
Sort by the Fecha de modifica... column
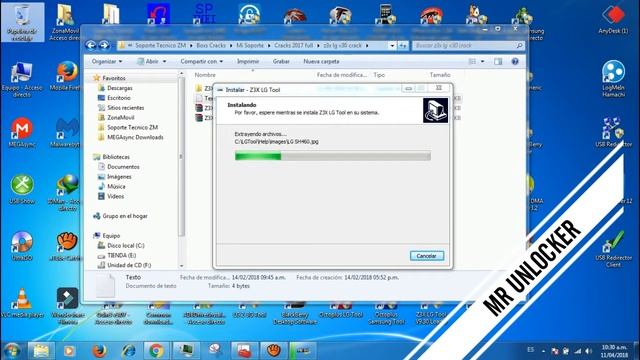(x=342, y=75)
